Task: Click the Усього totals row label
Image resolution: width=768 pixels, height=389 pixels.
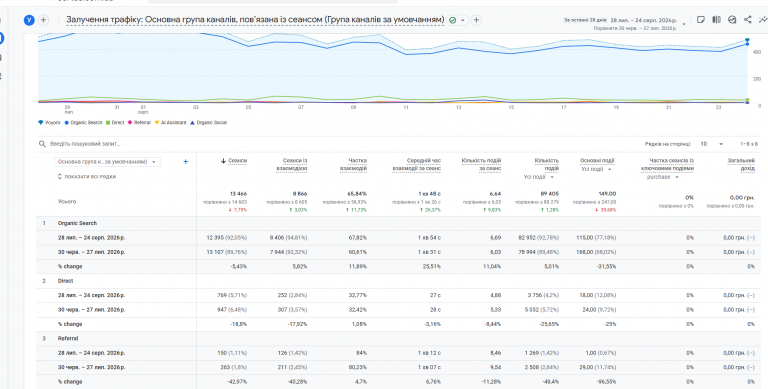Action: [x=67, y=201]
